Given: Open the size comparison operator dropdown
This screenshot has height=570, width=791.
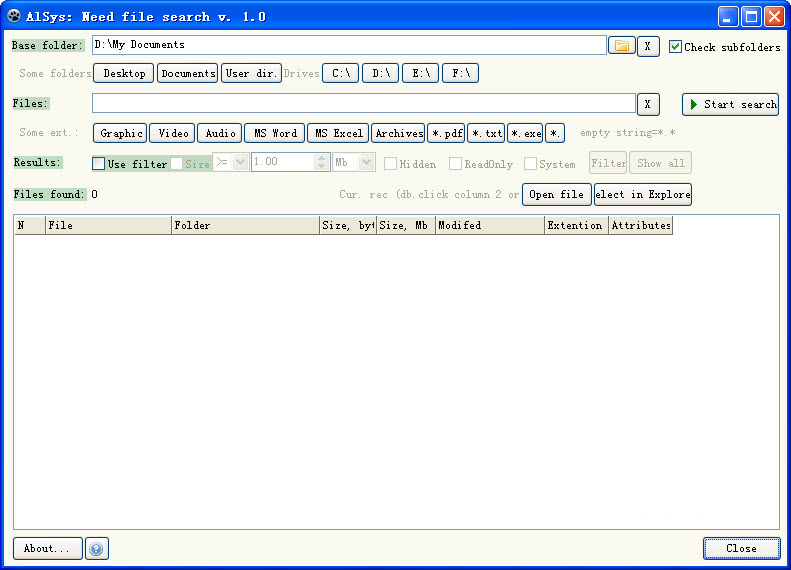Looking at the screenshot, I should [x=240, y=162].
